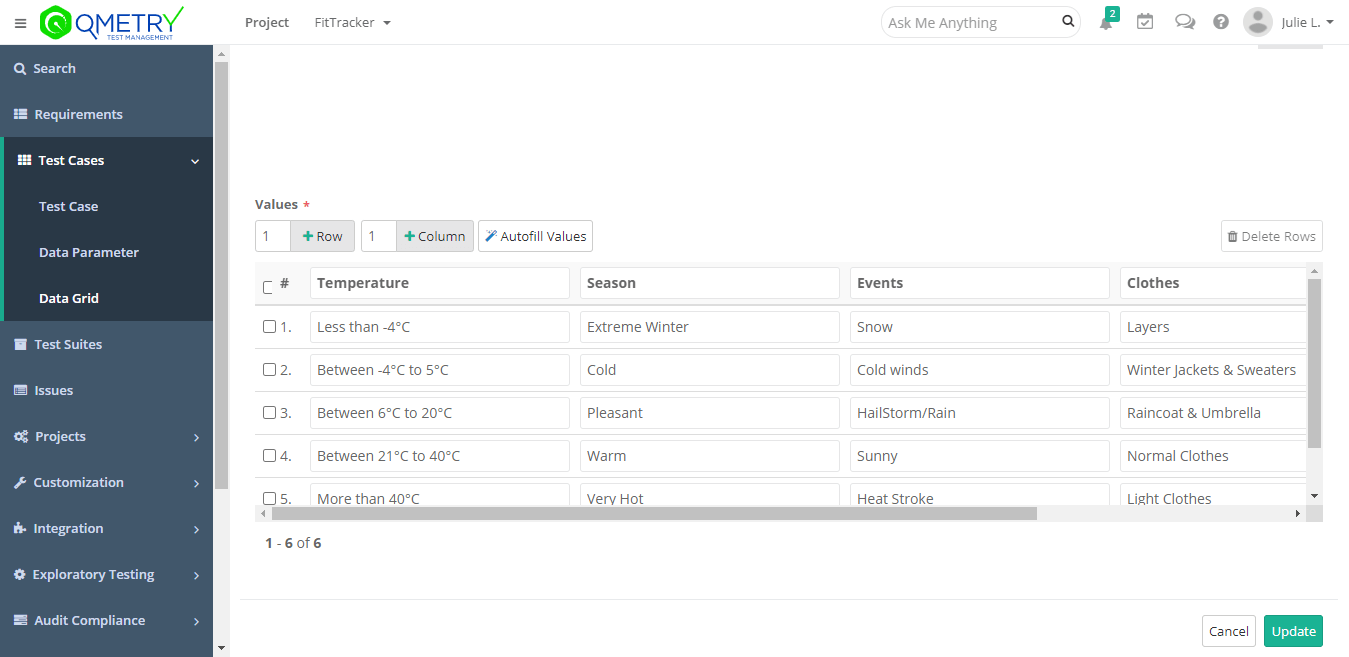Check the row 3 checkbox

269,412
